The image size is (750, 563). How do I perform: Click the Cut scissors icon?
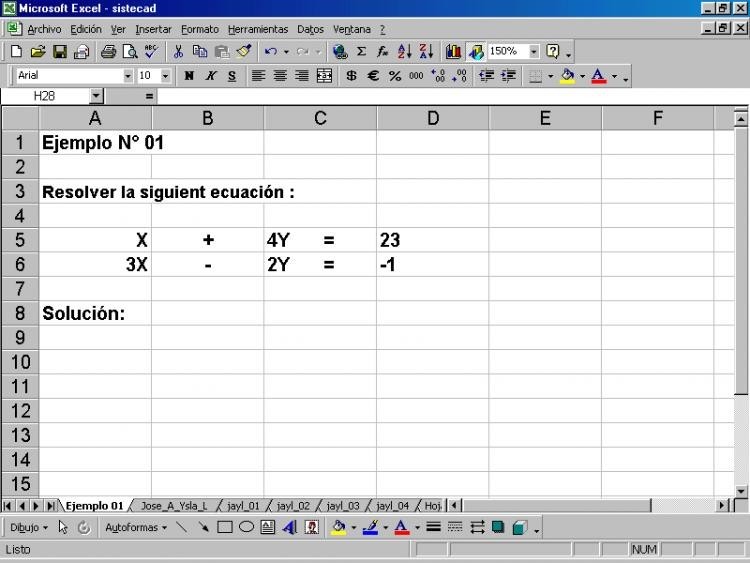click(x=178, y=51)
